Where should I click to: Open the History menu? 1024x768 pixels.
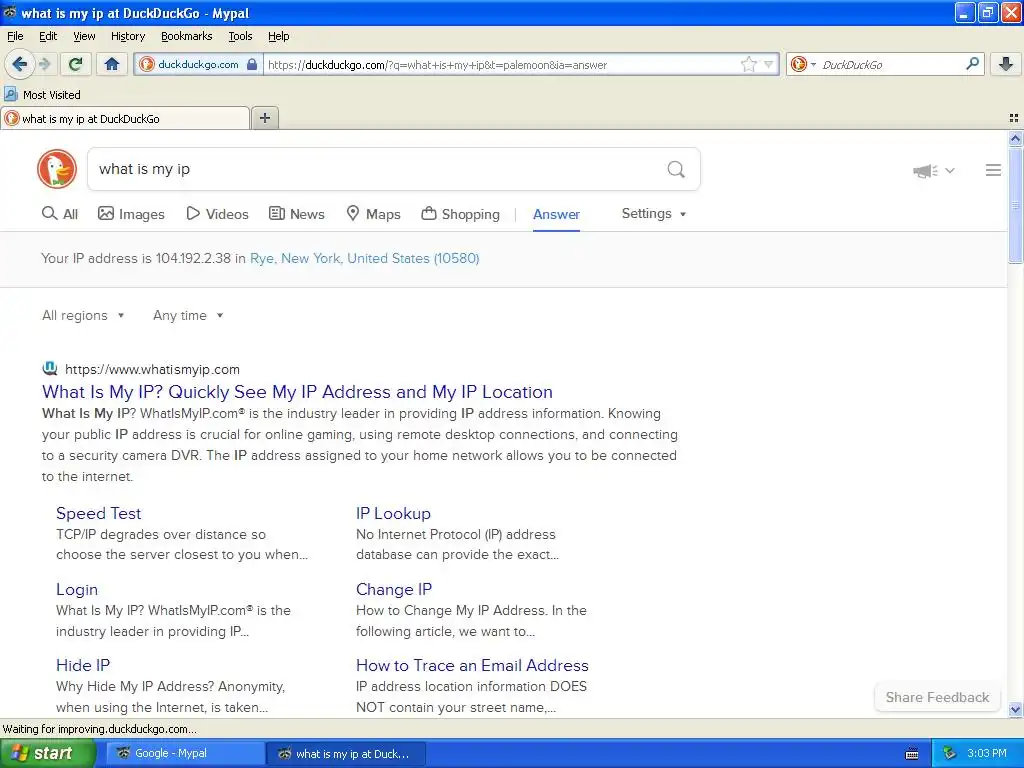(x=128, y=36)
